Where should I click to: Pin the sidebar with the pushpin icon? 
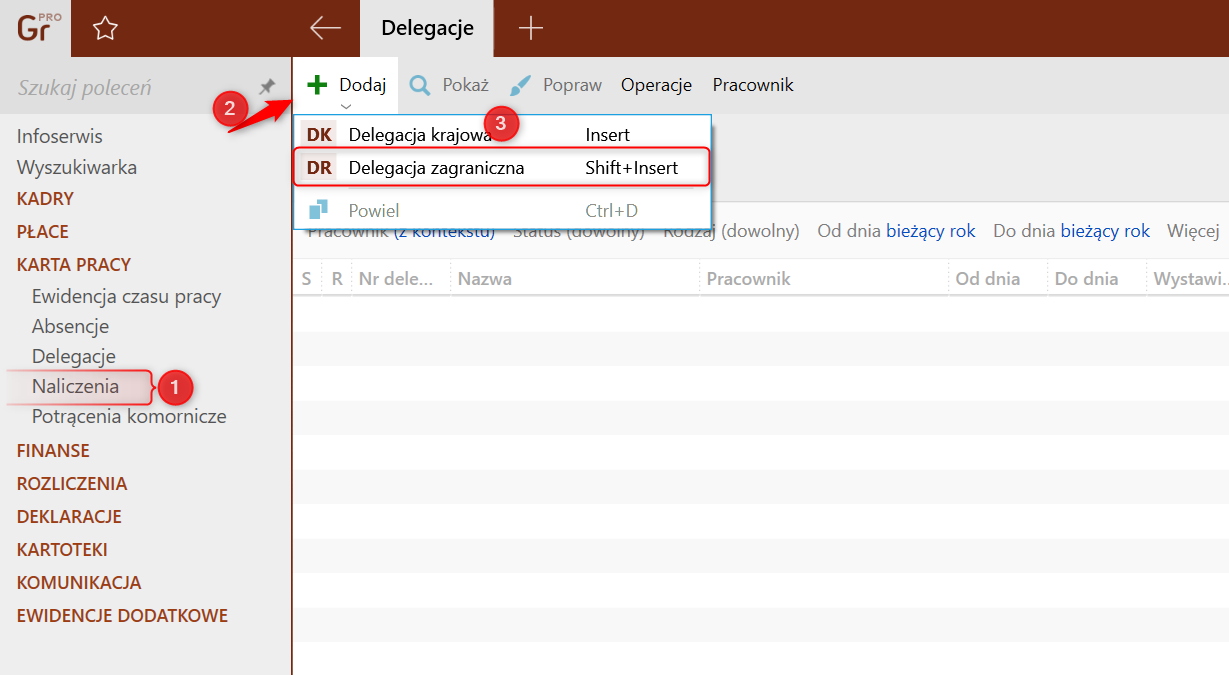(267, 87)
